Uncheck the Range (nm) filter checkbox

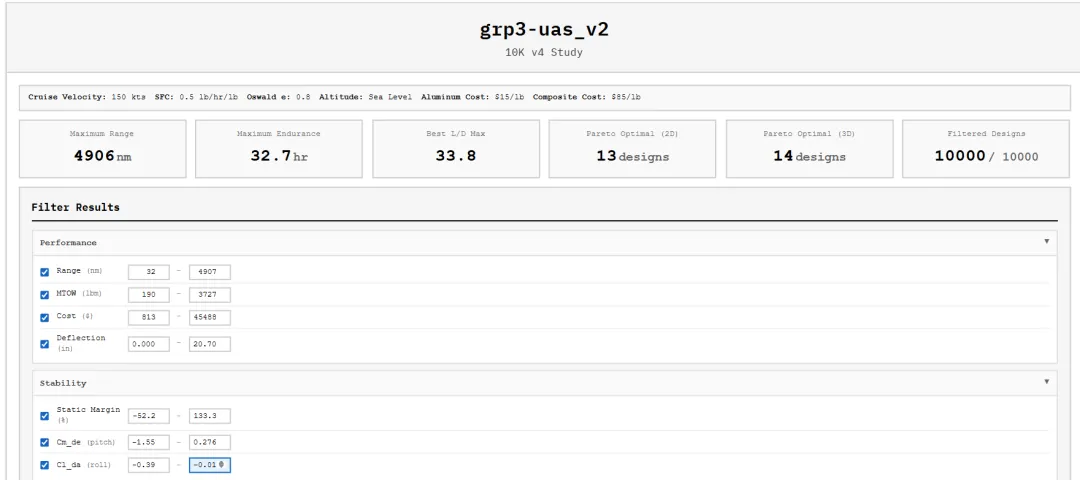coord(44,272)
